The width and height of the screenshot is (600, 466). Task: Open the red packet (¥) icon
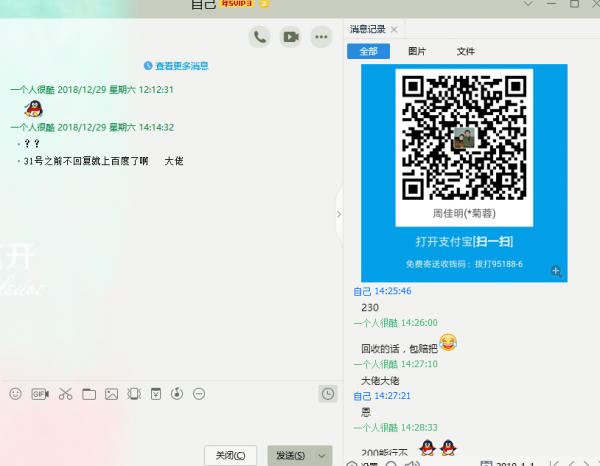point(156,394)
